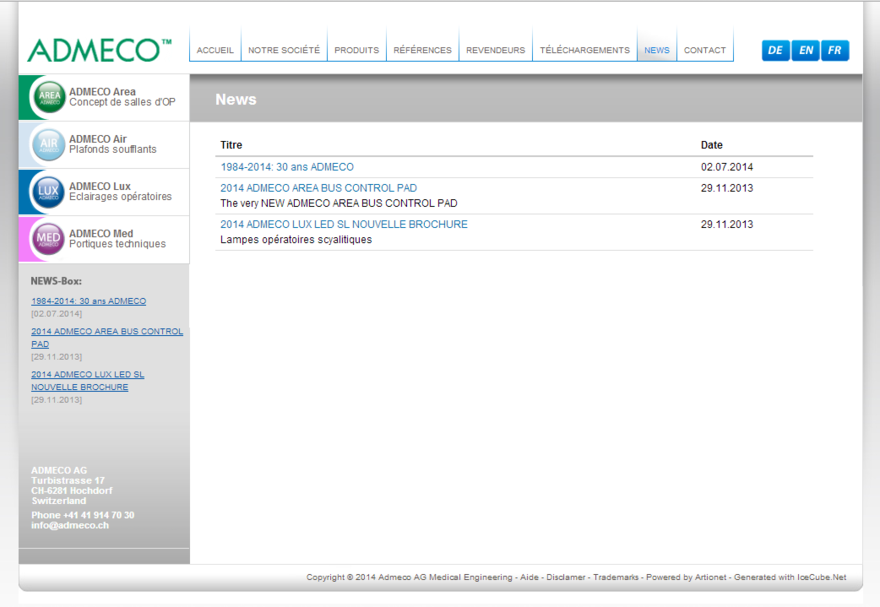Open NEWS-Box link '2014 ADMECO LUX LED SL NOUVELLE BROCHURE'
880x607 pixels.
click(x=88, y=381)
